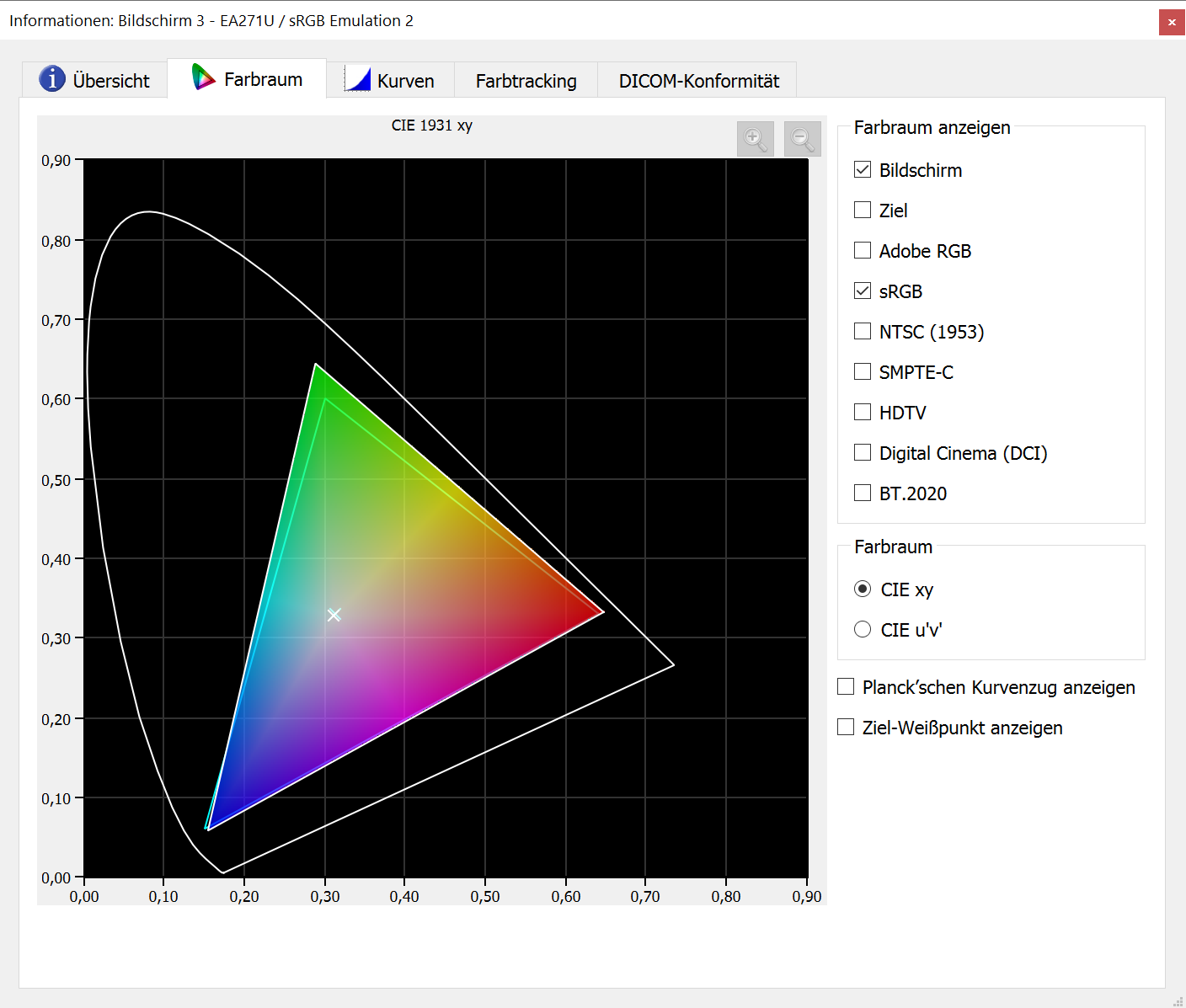The width and height of the screenshot is (1186, 1008).
Task: Select the DICOM-Konformität tab
Action: (x=698, y=81)
